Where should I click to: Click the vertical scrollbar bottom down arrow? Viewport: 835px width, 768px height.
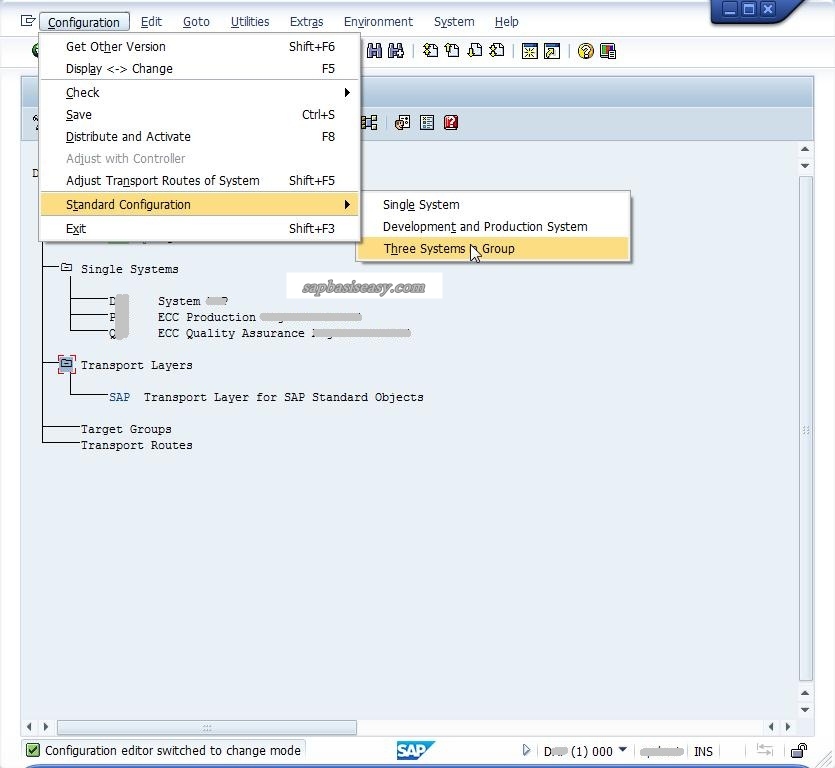(x=805, y=710)
